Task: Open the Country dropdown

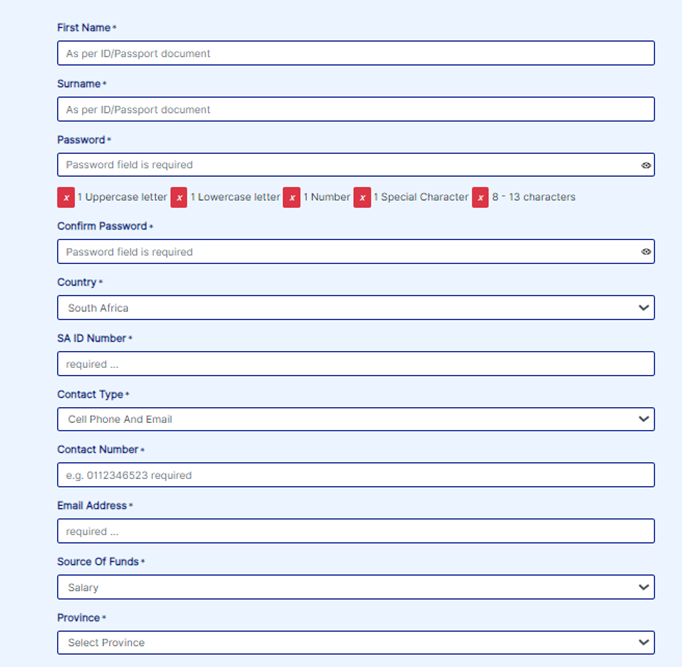Action: point(355,308)
